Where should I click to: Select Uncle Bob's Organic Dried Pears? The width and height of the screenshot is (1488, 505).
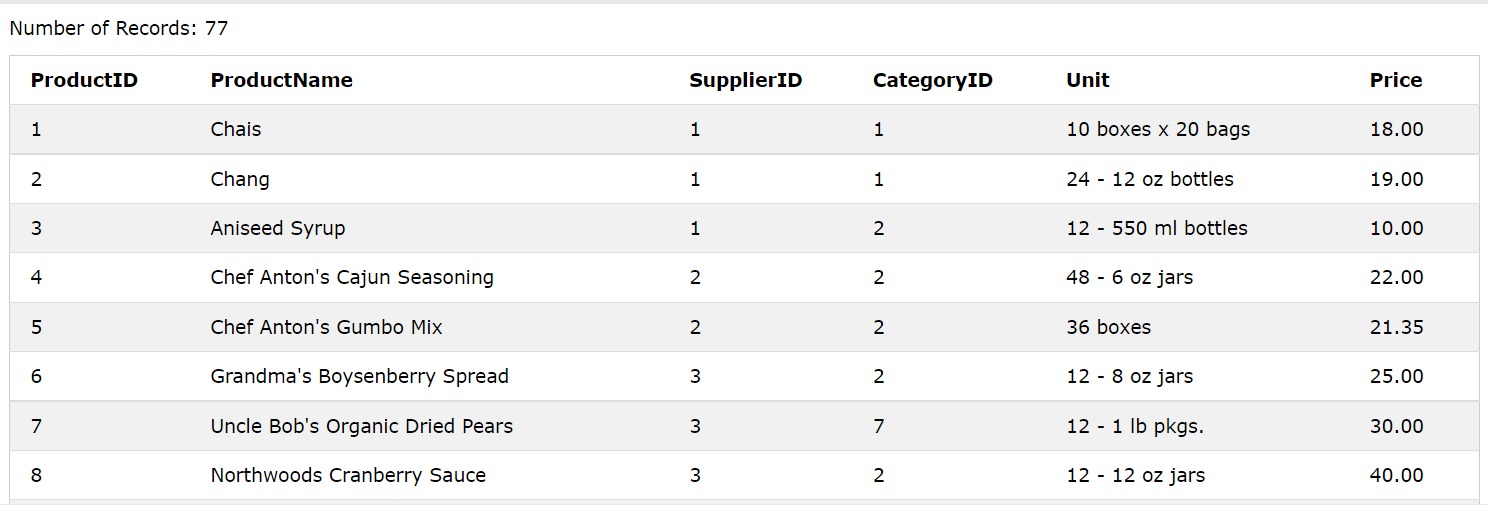point(361,426)
